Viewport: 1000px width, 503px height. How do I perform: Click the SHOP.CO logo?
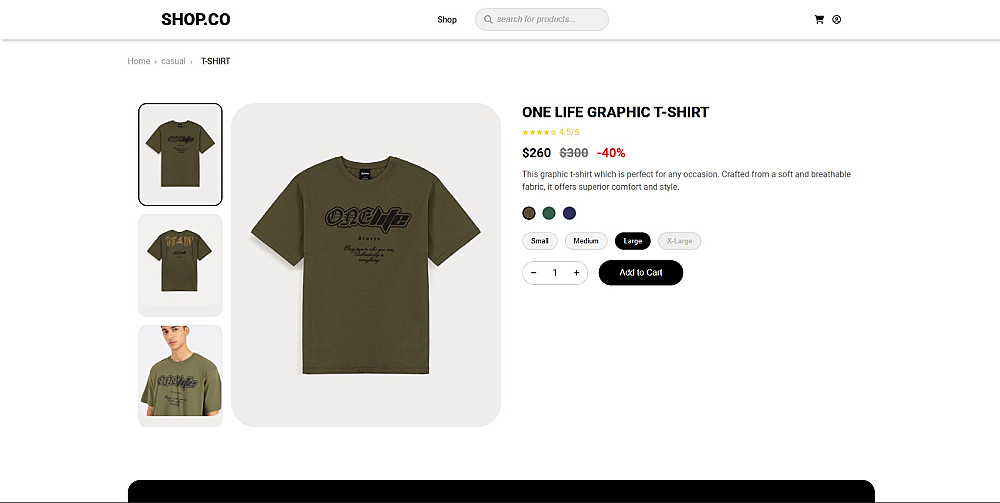196,19
